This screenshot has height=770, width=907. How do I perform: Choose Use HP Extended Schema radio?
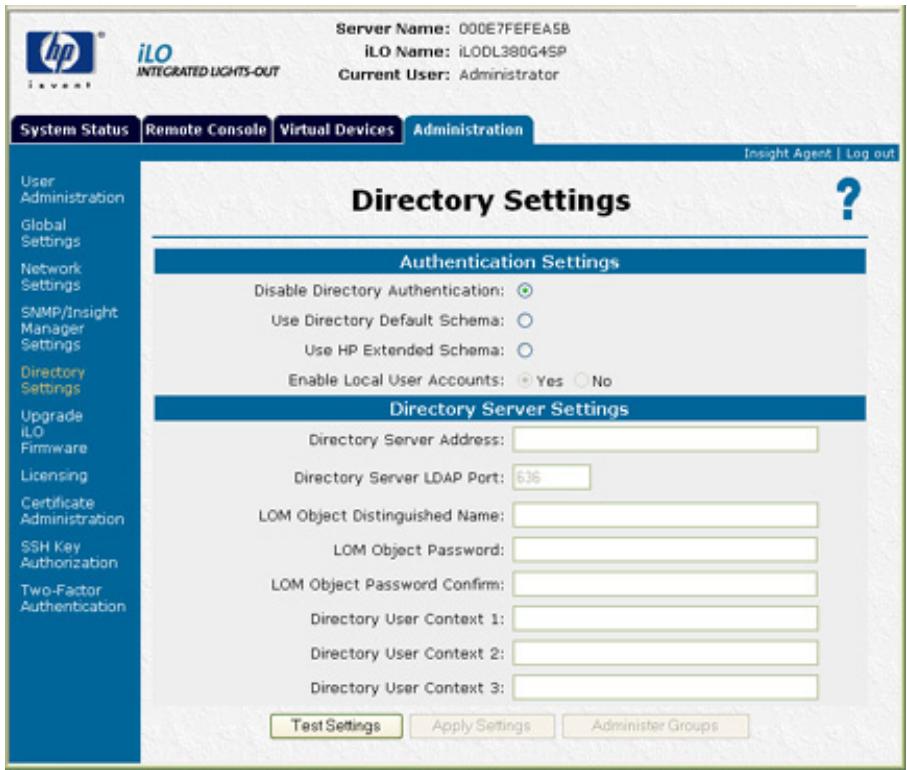[525, 350]
